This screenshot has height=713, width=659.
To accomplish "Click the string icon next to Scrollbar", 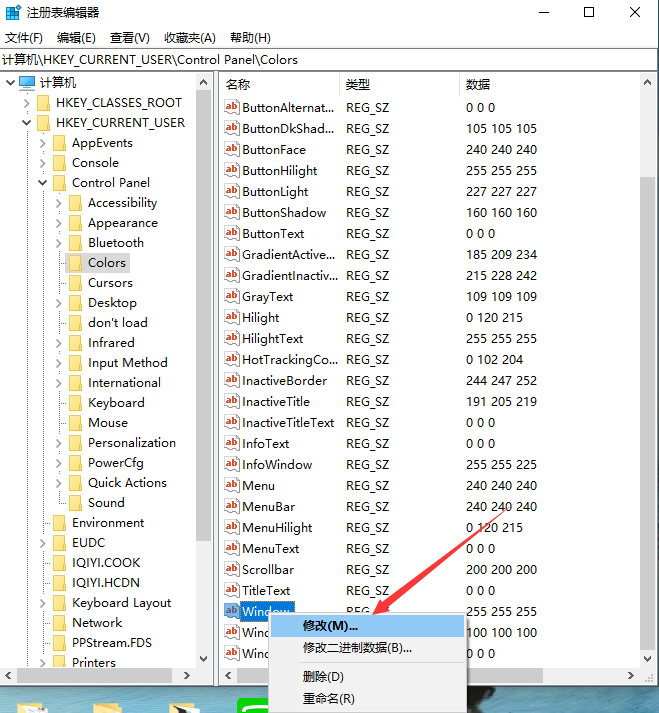I will pos(232,570).
